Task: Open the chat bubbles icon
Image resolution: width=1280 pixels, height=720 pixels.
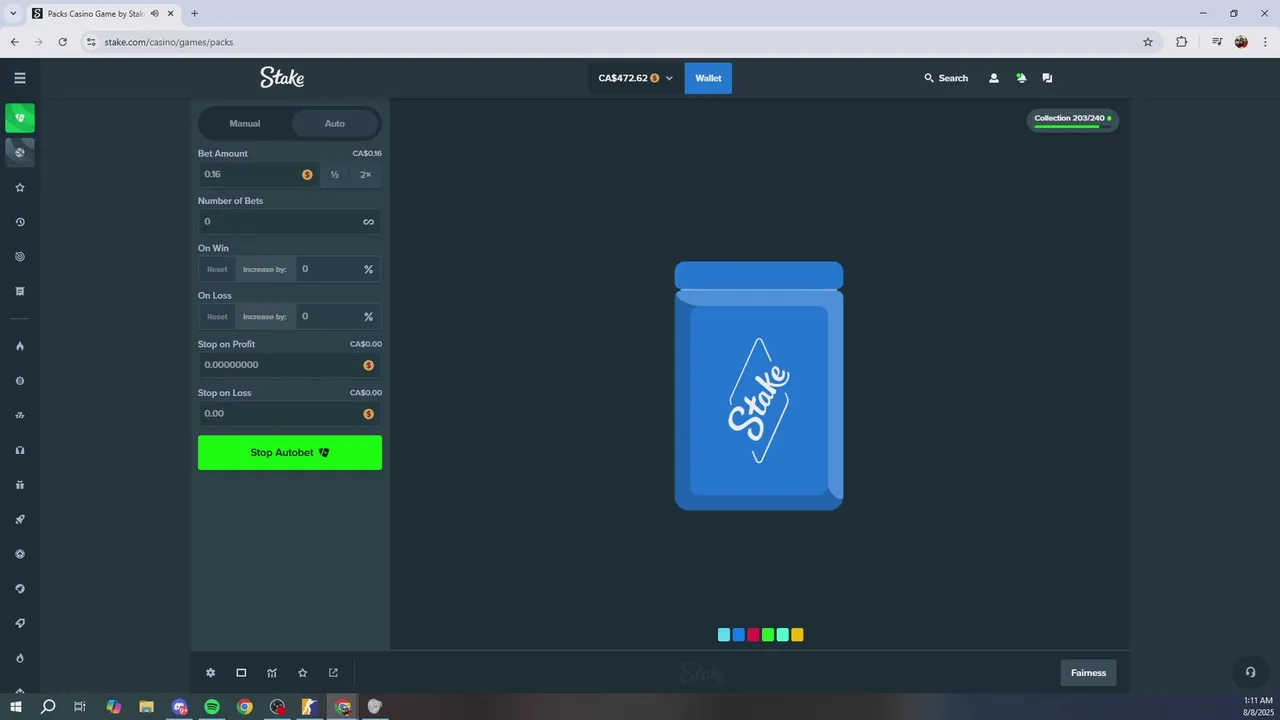Action: pos(1047,78)
